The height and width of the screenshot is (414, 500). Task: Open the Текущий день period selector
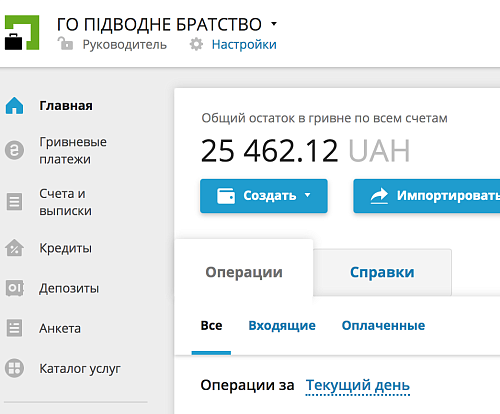(x=358, y=385)
